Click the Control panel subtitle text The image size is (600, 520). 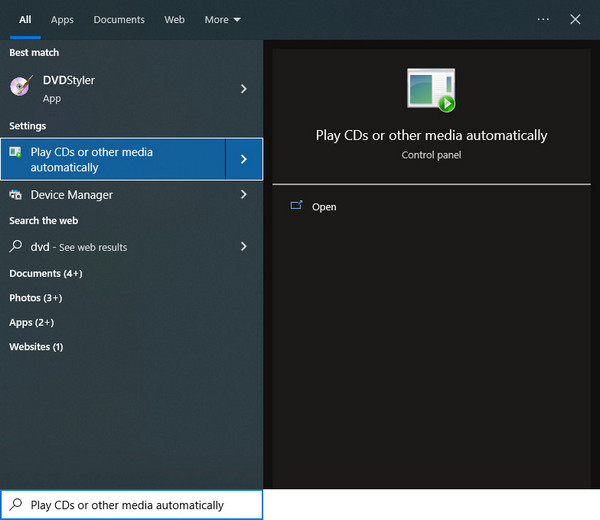[431, 155]
